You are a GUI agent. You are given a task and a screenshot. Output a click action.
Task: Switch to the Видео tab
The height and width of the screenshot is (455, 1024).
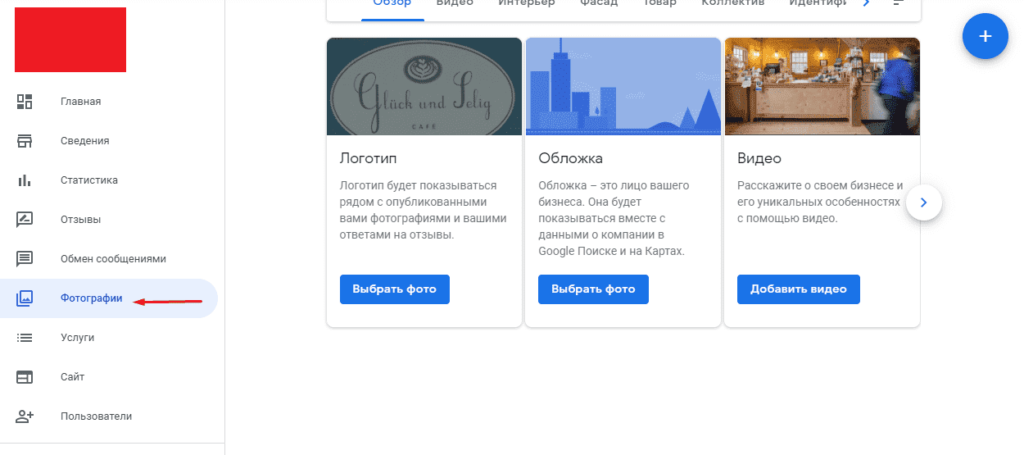455,4
